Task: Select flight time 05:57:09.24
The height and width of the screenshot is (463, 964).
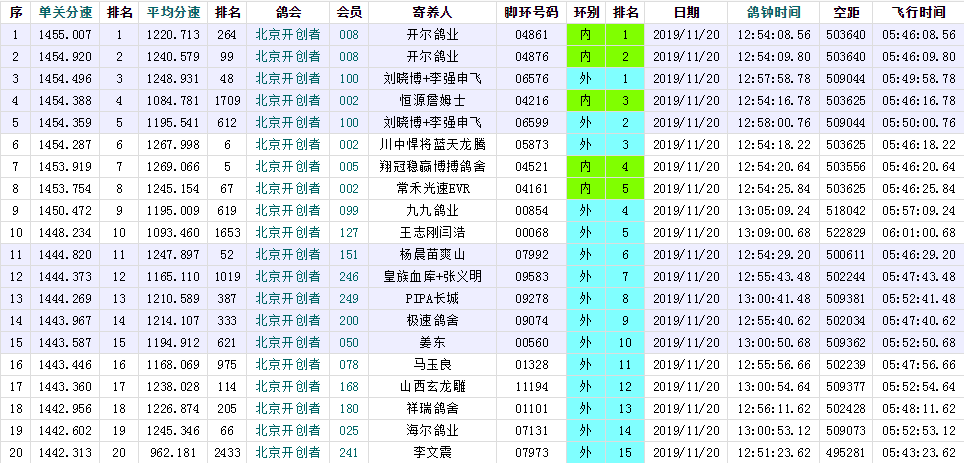Action: pyautogui.click(x=919, y=211)
